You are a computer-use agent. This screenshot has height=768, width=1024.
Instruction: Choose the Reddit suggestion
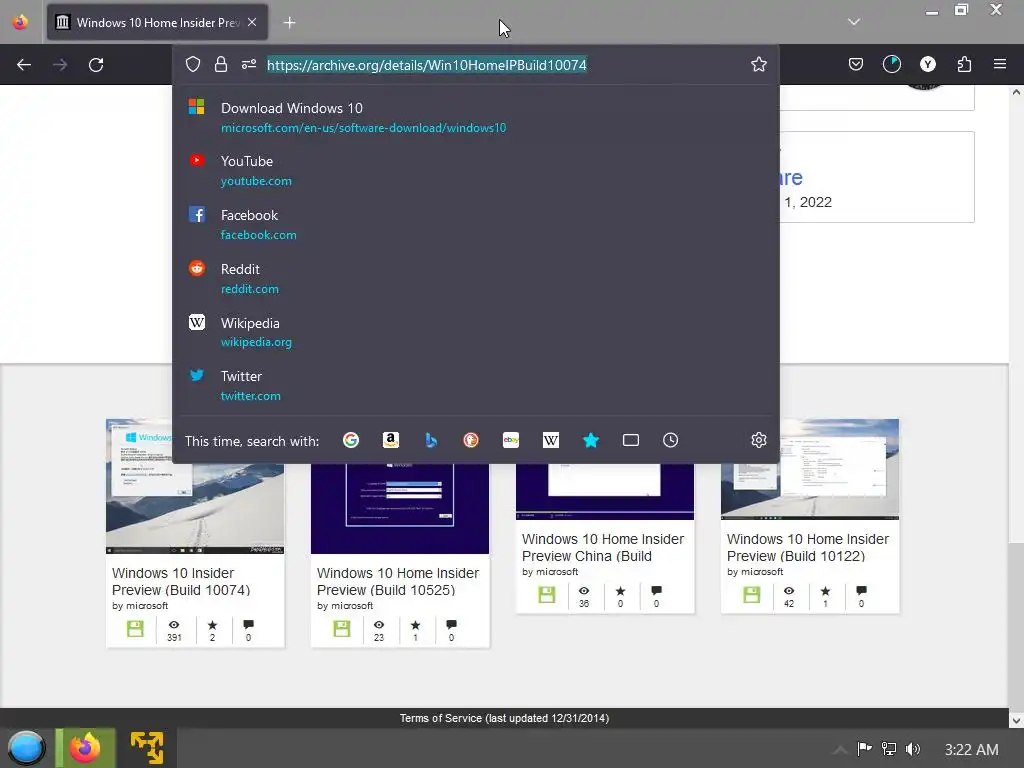(475, 278)
